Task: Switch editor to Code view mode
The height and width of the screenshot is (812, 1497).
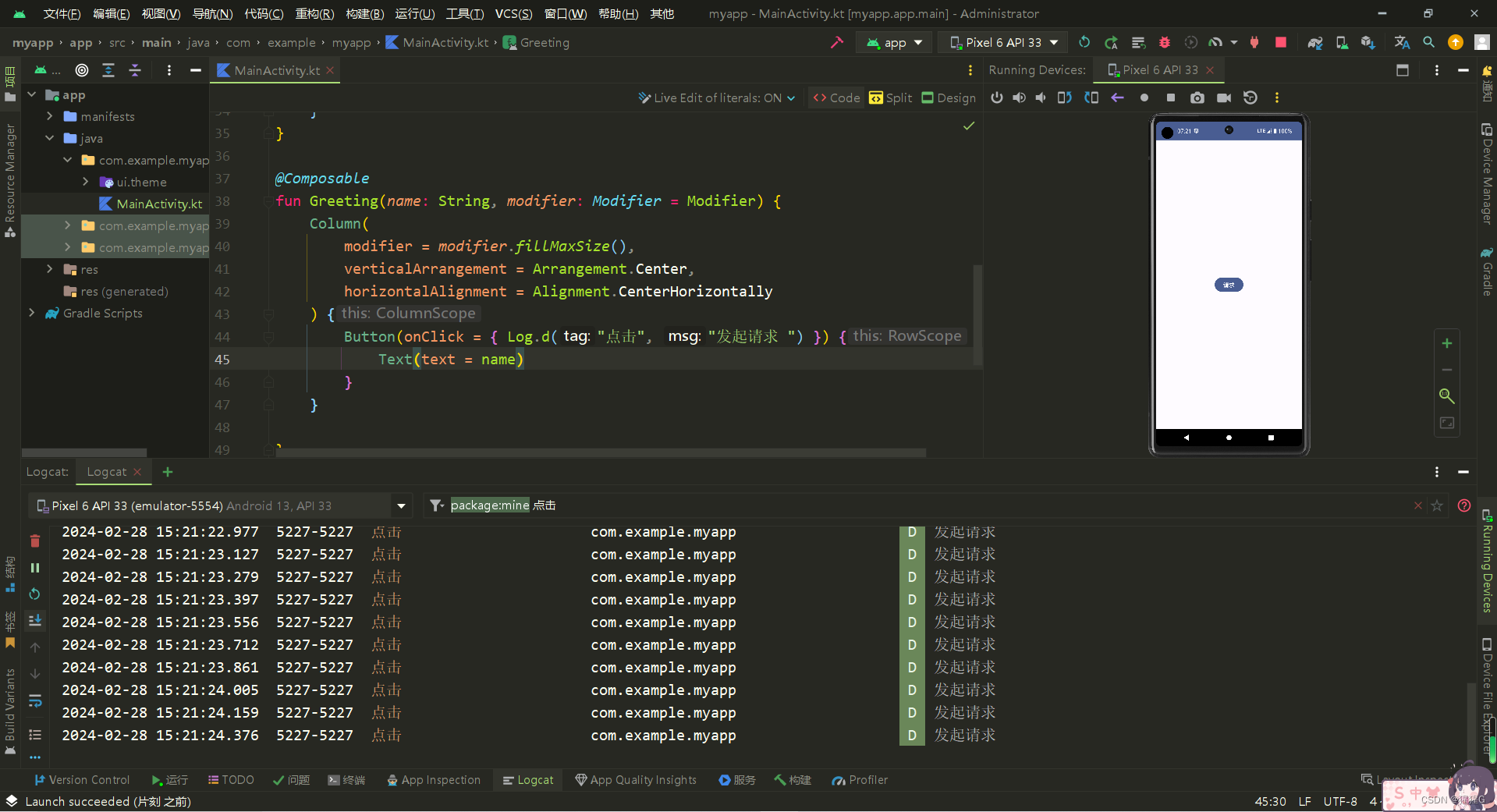Action: pyautogui.click(x=836, y=98)
